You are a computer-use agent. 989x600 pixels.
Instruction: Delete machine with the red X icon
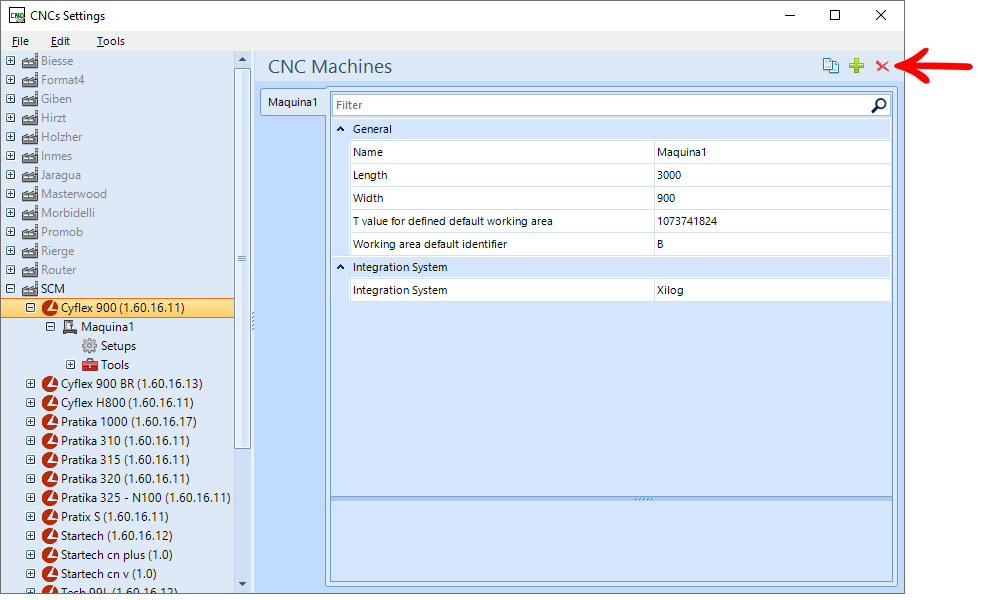point(882,66)
